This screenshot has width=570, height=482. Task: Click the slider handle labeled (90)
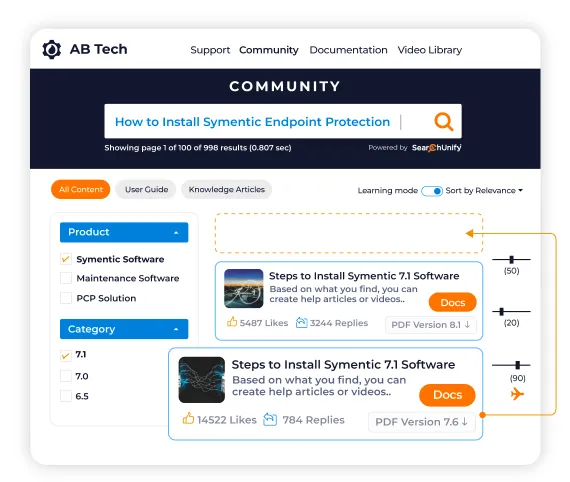pyautogui.click(x=518, y=365)
